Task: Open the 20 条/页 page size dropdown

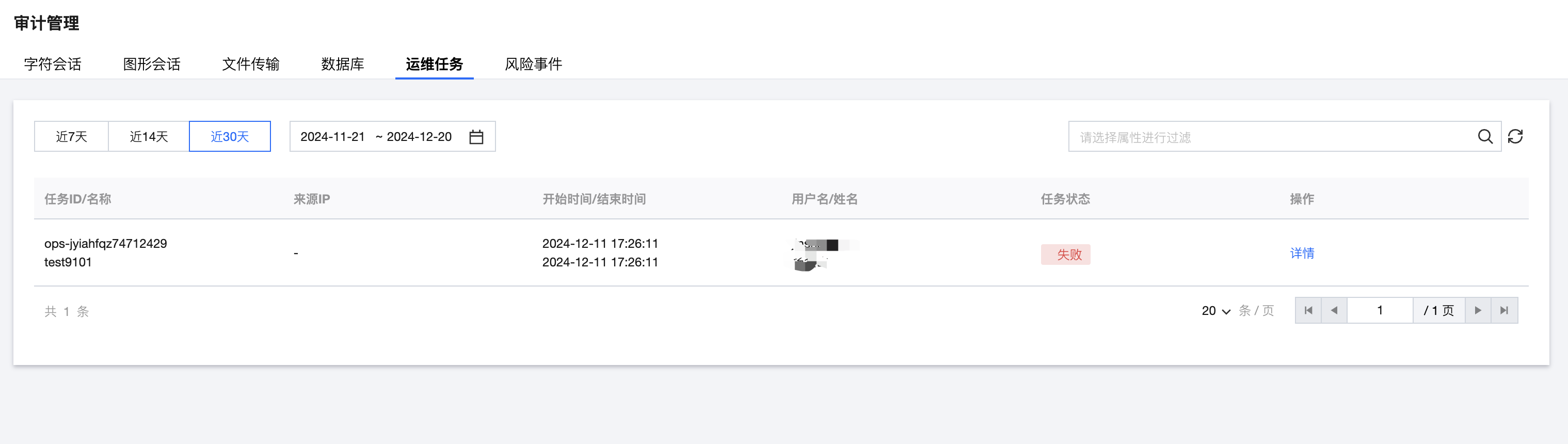Action: point(1215,311)
